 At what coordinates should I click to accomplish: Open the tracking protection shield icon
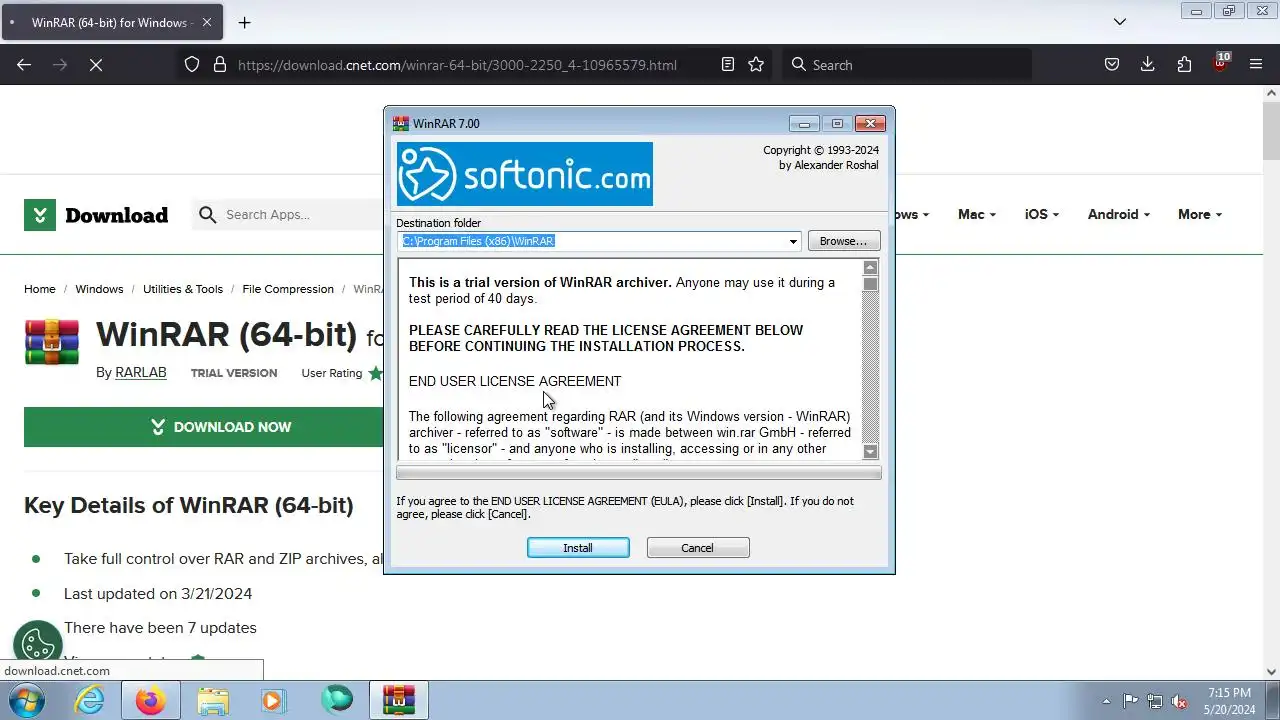coord(192,65)
